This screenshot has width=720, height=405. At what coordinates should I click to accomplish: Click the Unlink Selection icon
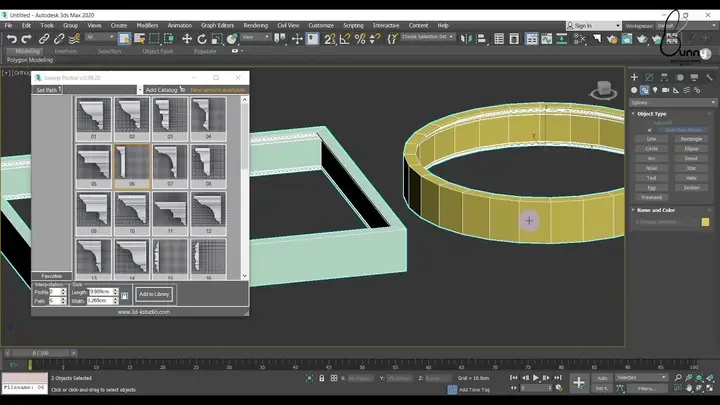[59, 39]
